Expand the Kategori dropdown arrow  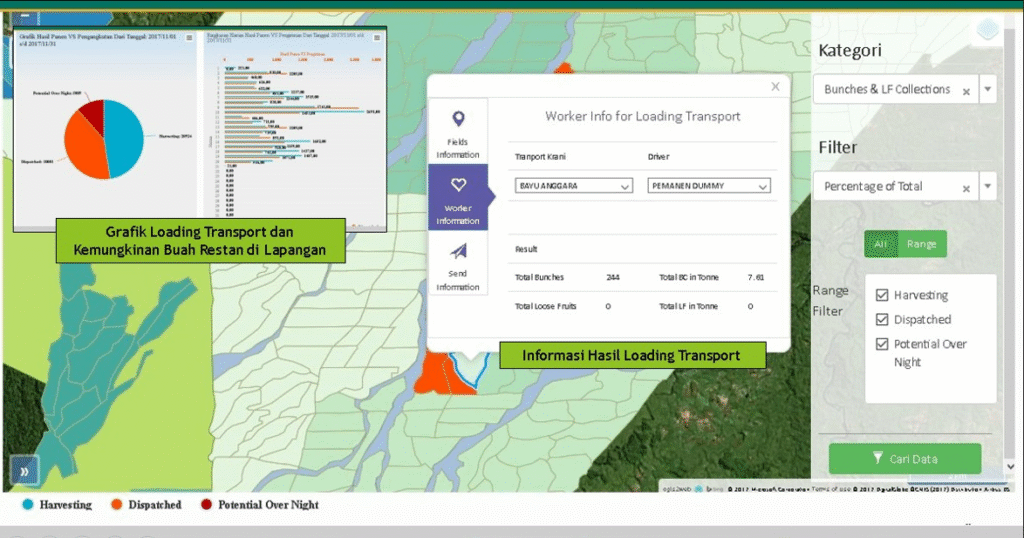pyautogui.click(x=987, y=89)
